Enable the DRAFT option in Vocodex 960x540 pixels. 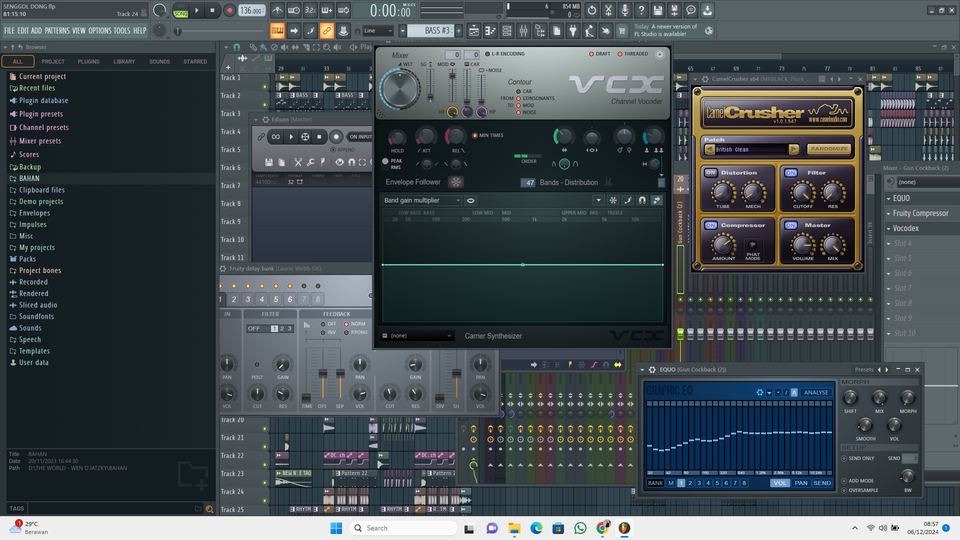(592, 54)
